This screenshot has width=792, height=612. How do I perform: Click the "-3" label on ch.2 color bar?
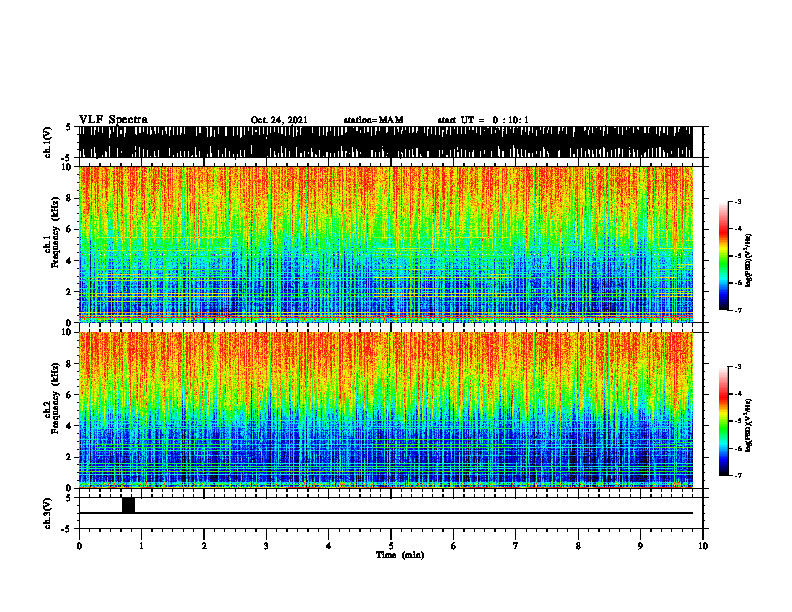click(738, 367)
